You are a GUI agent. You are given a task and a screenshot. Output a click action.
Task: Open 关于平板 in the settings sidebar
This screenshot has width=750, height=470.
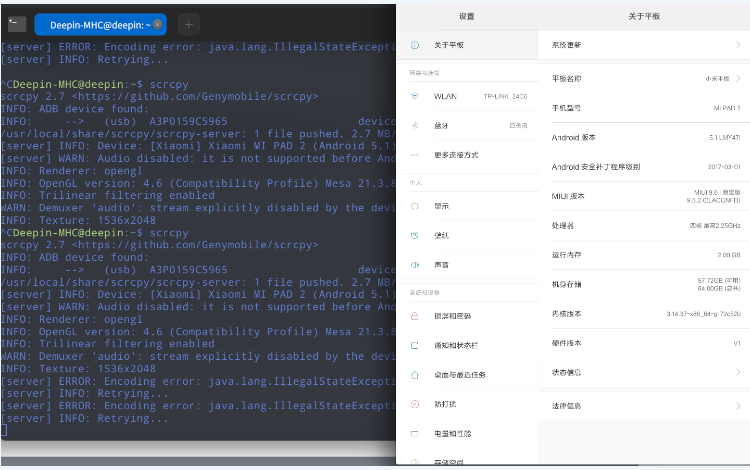pos(467,45)
